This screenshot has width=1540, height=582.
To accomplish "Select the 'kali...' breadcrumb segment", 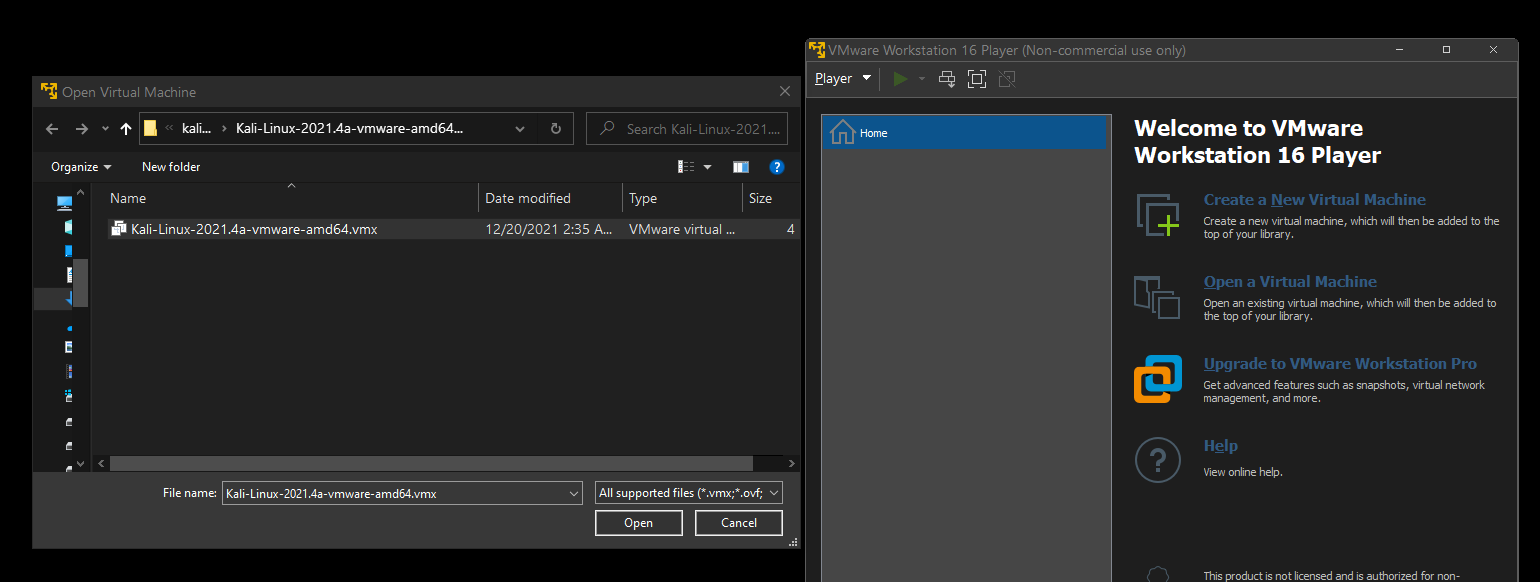I will tap(196, 129).
